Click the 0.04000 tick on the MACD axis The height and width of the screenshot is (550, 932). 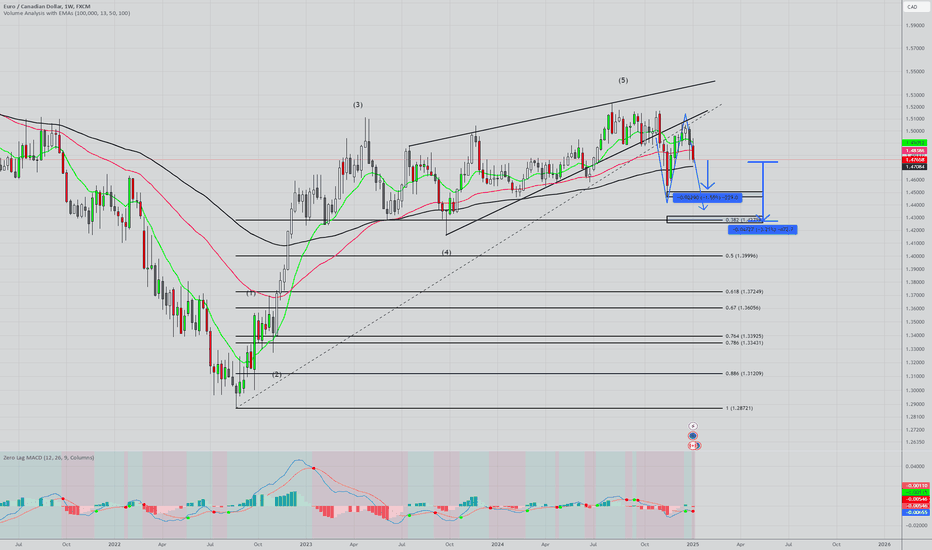[914, 466]
